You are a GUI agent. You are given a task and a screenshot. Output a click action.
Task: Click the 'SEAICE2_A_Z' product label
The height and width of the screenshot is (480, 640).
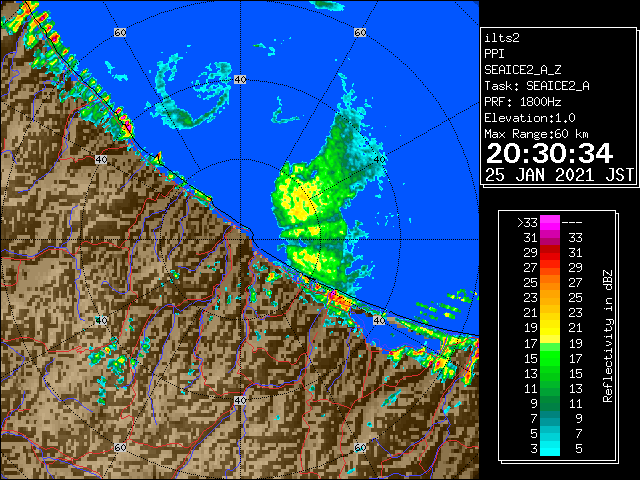click(522, 70)
